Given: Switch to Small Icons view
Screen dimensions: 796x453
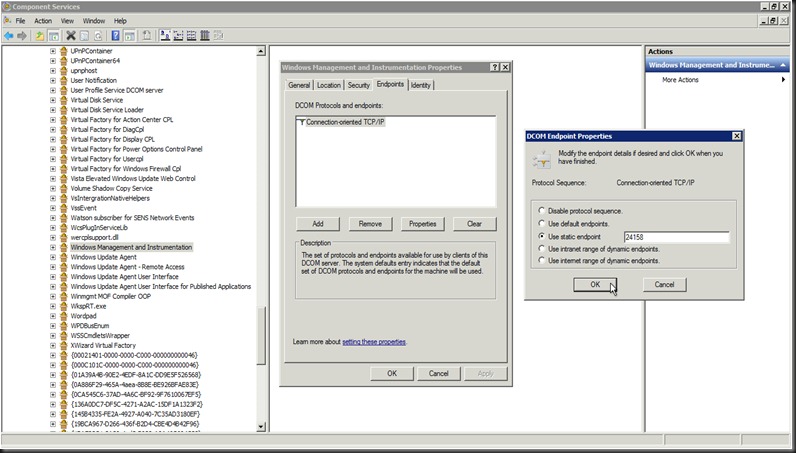Looking at the screenshot, I should (178, 36).
